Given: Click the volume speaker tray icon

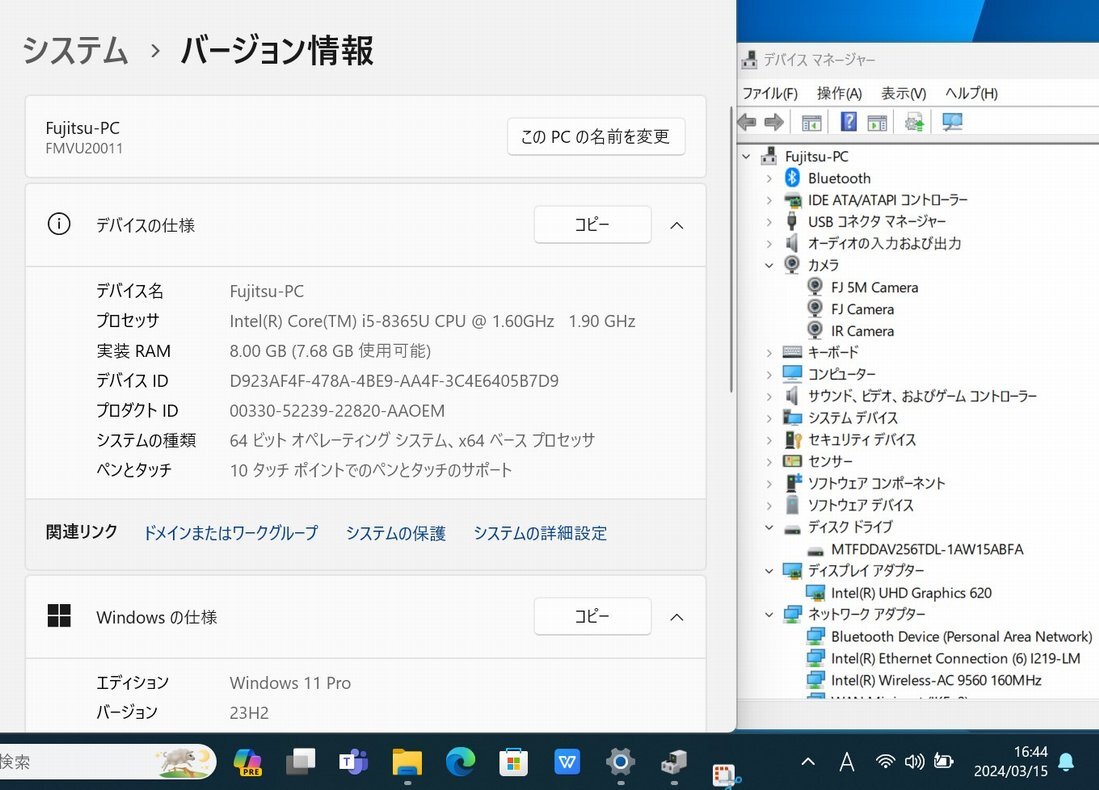Looking at the screenshot, I should (914, 761).
